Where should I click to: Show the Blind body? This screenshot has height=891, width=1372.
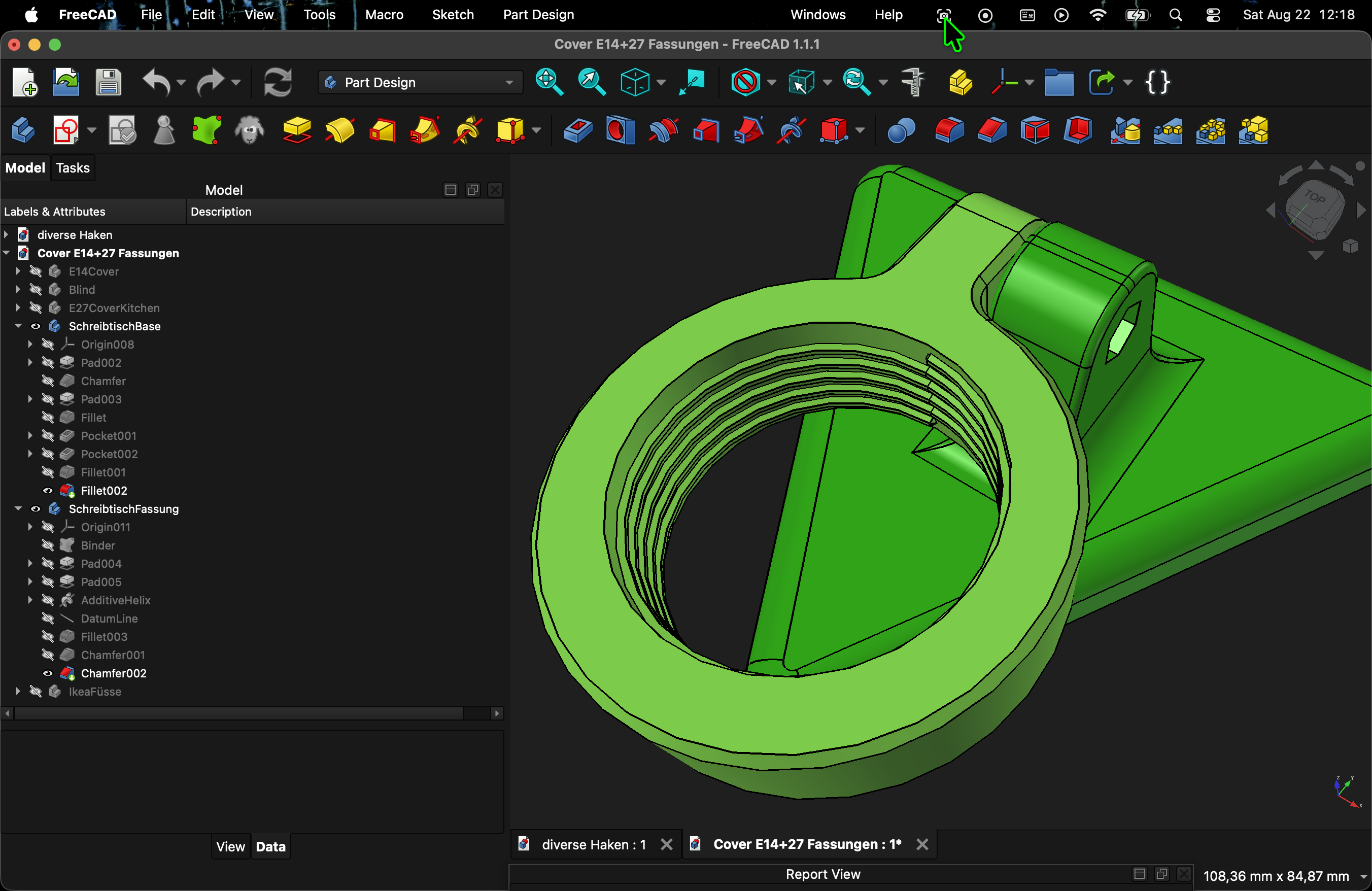[x=36, y=290]
